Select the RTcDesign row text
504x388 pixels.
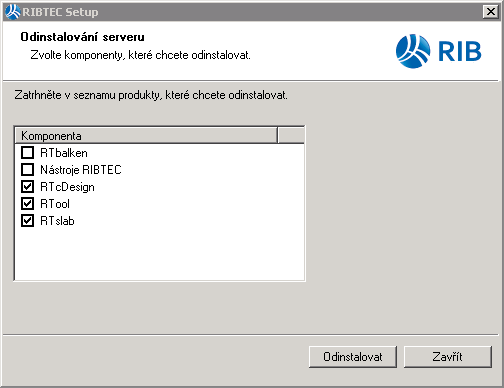67,187
